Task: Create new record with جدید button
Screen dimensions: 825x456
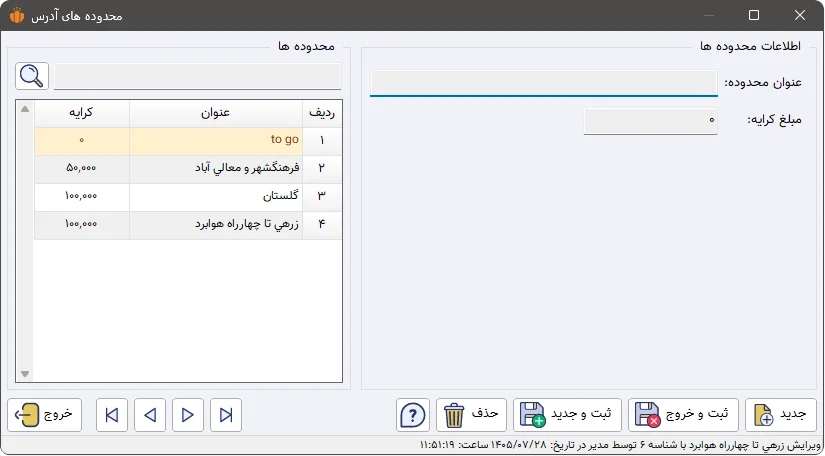Action: tap(781, 415)
